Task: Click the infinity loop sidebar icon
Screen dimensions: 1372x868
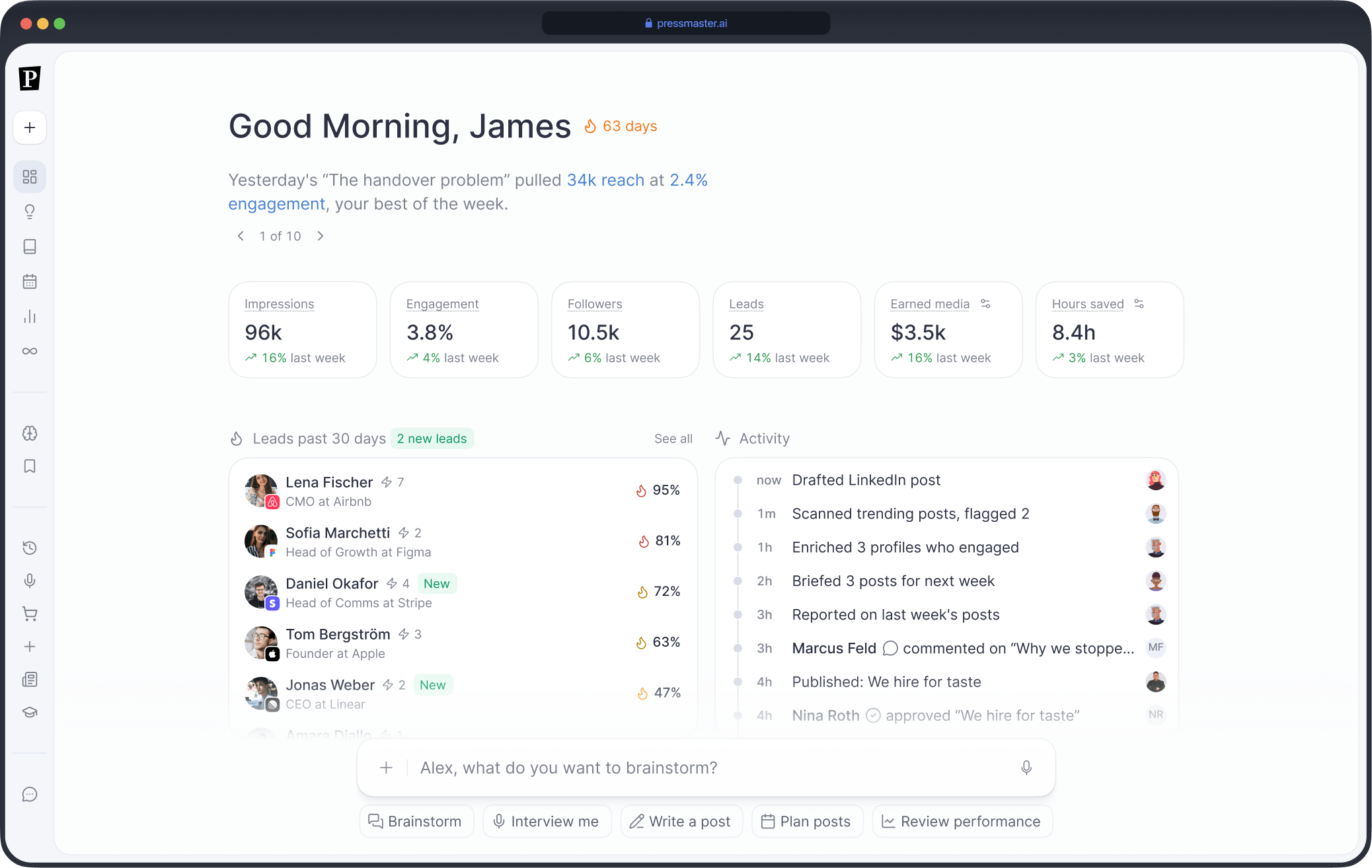Action: pyautogui.click(x=30, y=351)
